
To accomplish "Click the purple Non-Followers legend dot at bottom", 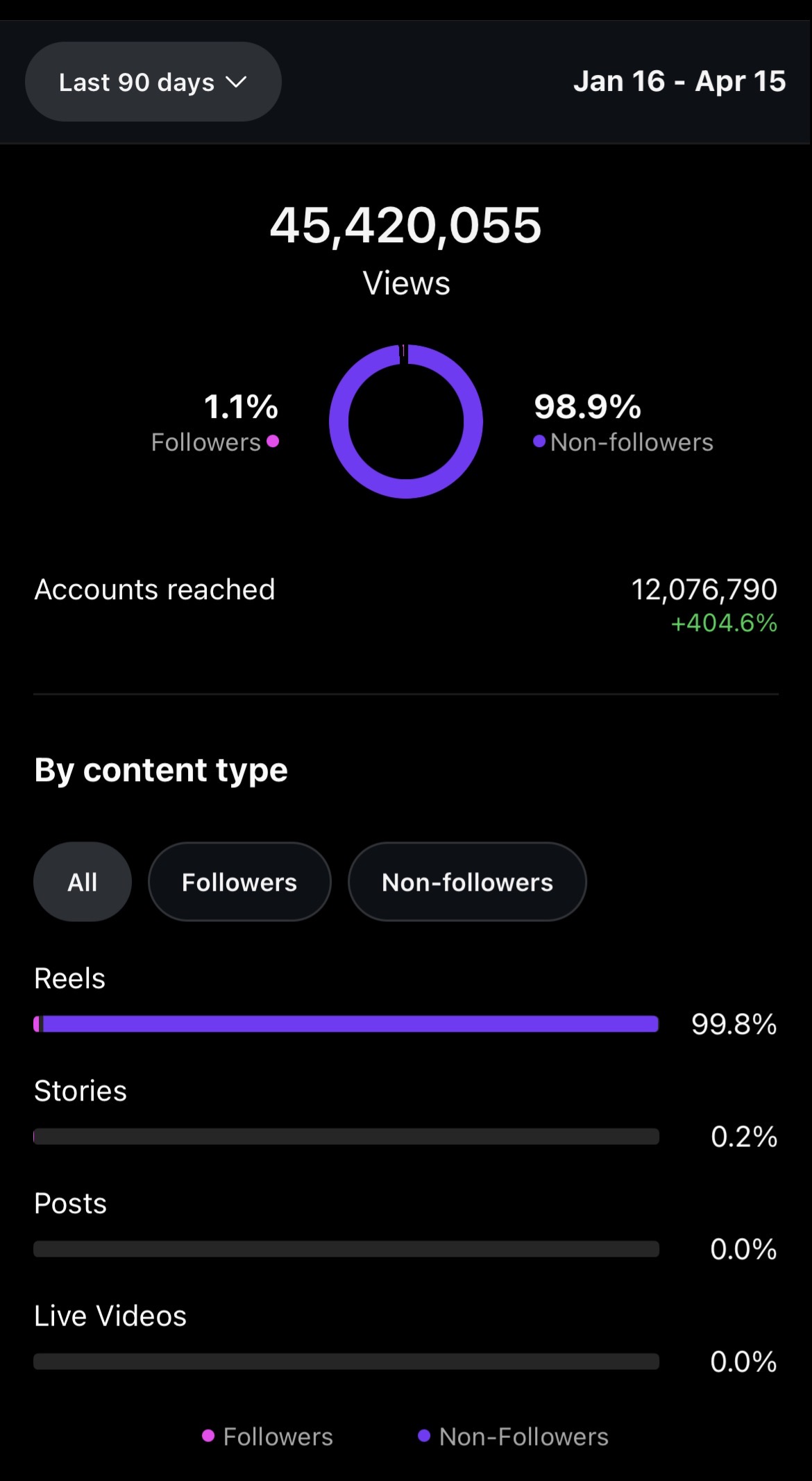I will (424, 1436).
